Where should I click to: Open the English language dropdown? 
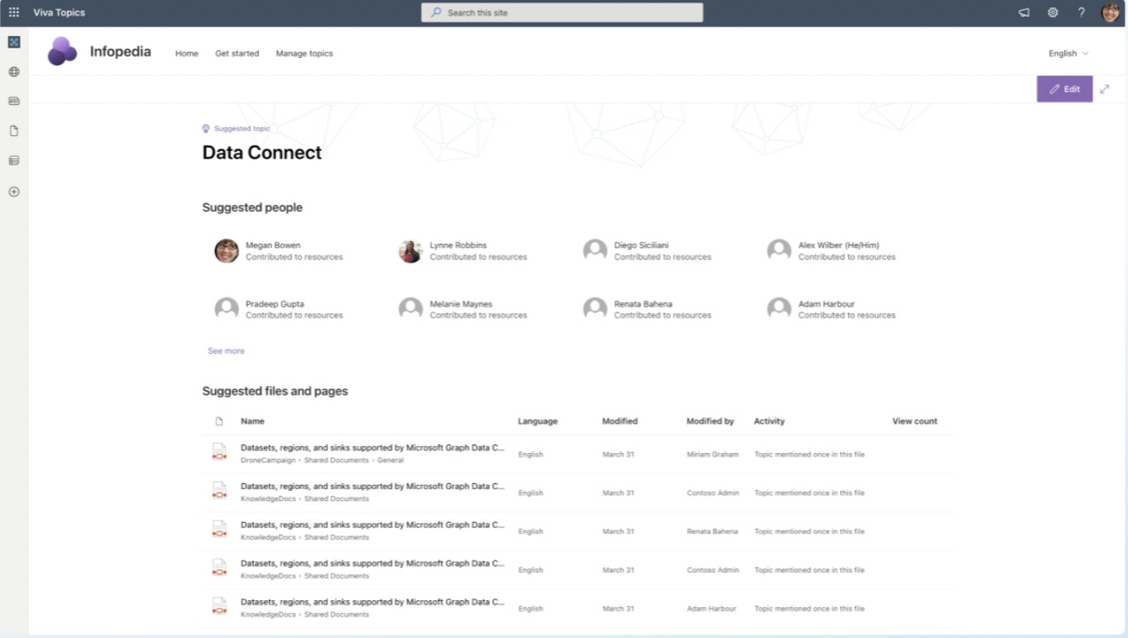[x=1068, y=54]
